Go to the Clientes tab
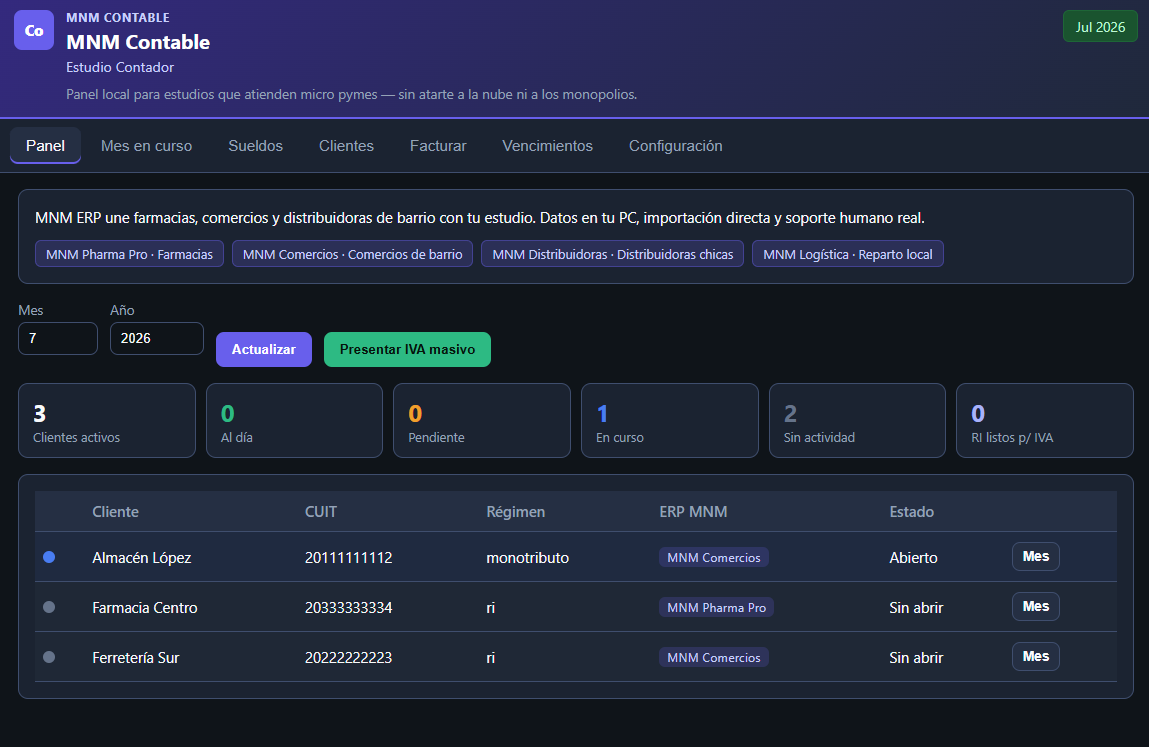The width and height of the screenshot is (1149, 747). (347, 146)
